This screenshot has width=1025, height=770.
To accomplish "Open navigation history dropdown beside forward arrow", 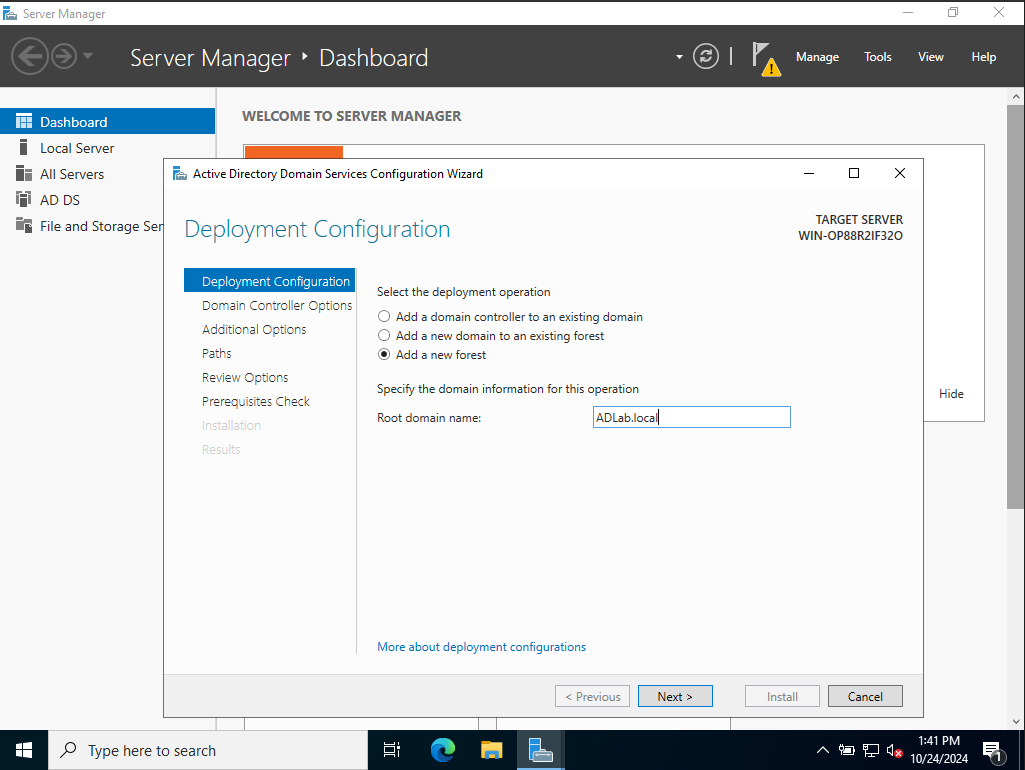I will coord(88,56).
